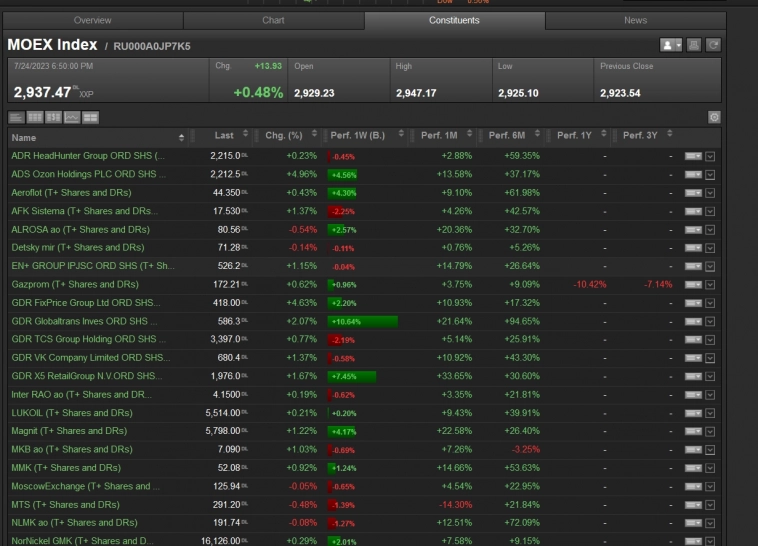Select the line chart view icon

[72, 118]
